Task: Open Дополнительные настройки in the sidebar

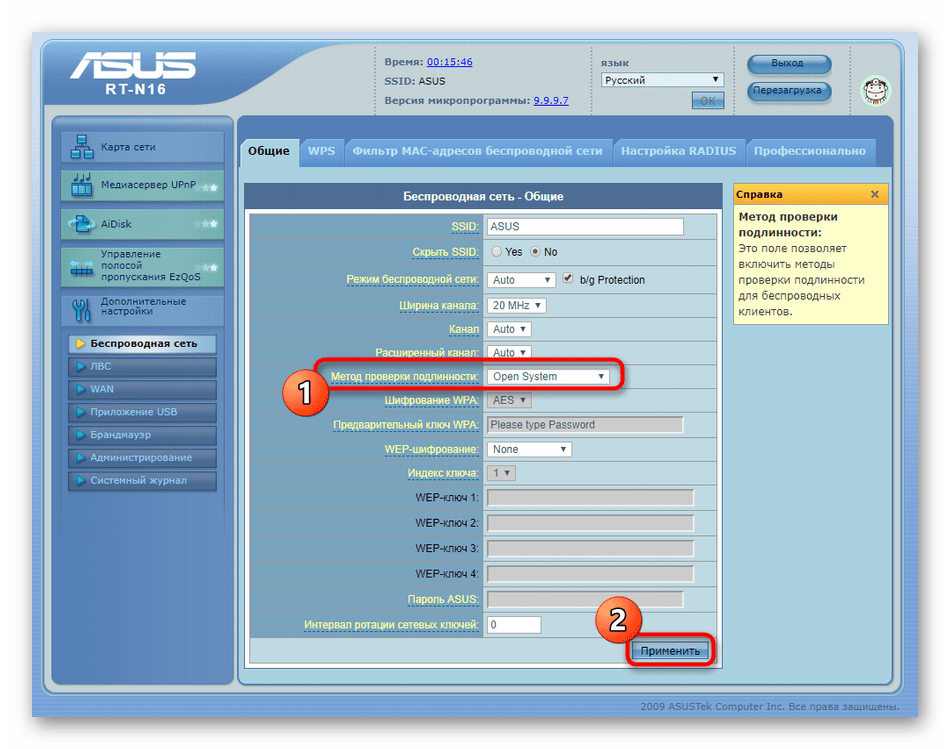Action: click(x=142, y=309)
